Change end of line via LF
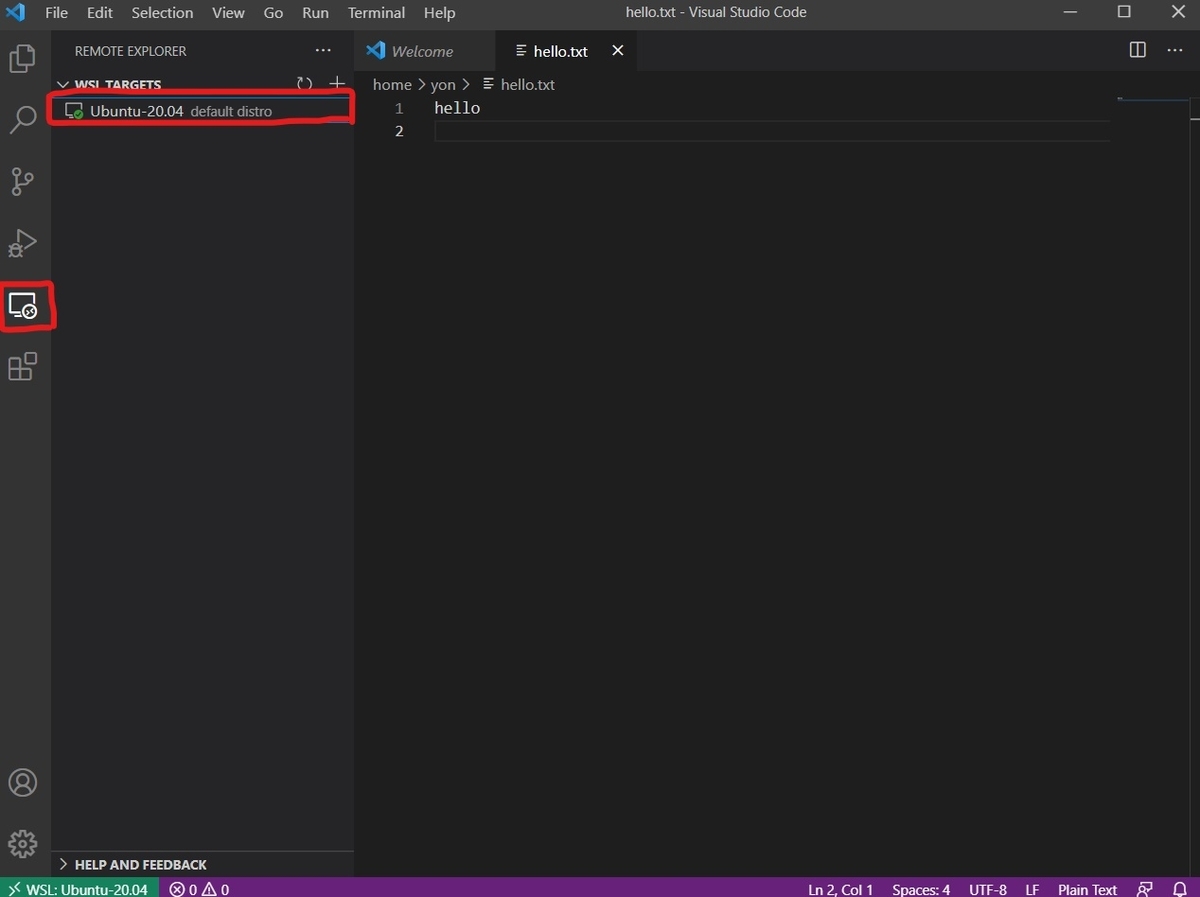Image resolution: width=1200 pixels, height=897 pixels. point(1032,889)
